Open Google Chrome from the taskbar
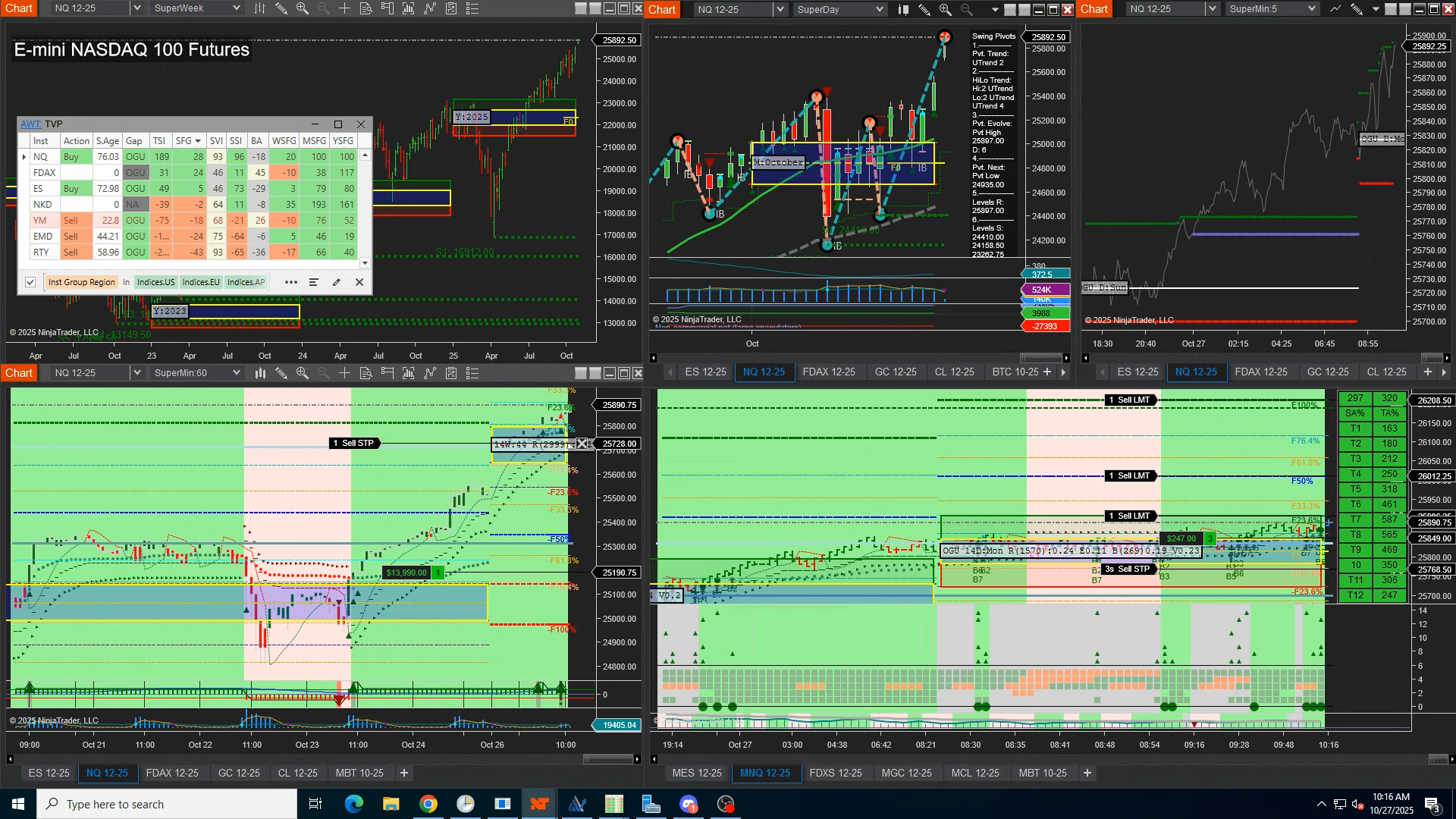Screen dimensions: 1456x819 click(428, 804)
